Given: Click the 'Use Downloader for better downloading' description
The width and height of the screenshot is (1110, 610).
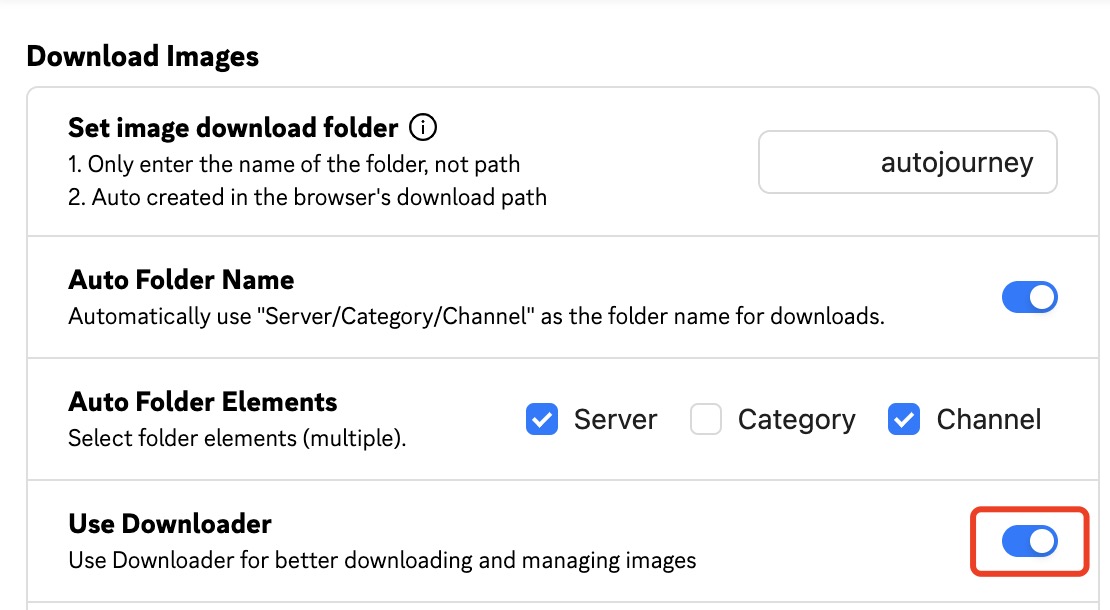Looking at the screenshot, I should point(382,560).
